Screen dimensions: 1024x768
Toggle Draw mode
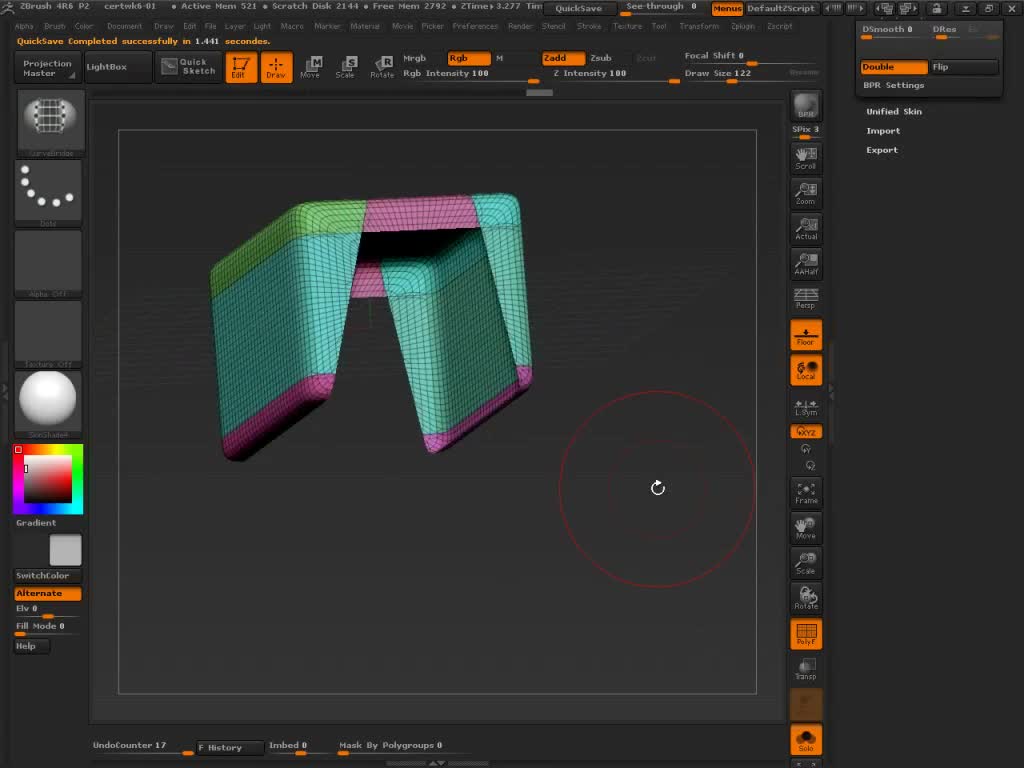tap(276, 67)
